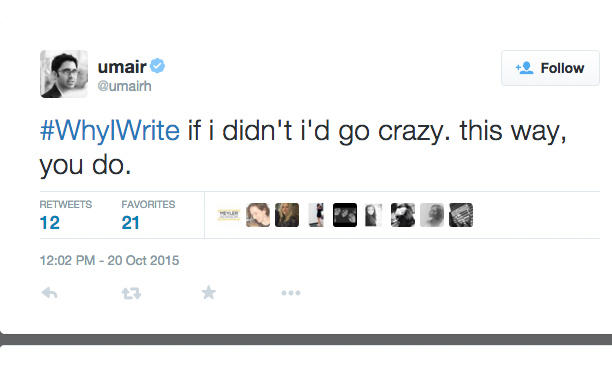Screen dimensions: 612x380
Task: Click the umair display name
Action: [122, 67]
